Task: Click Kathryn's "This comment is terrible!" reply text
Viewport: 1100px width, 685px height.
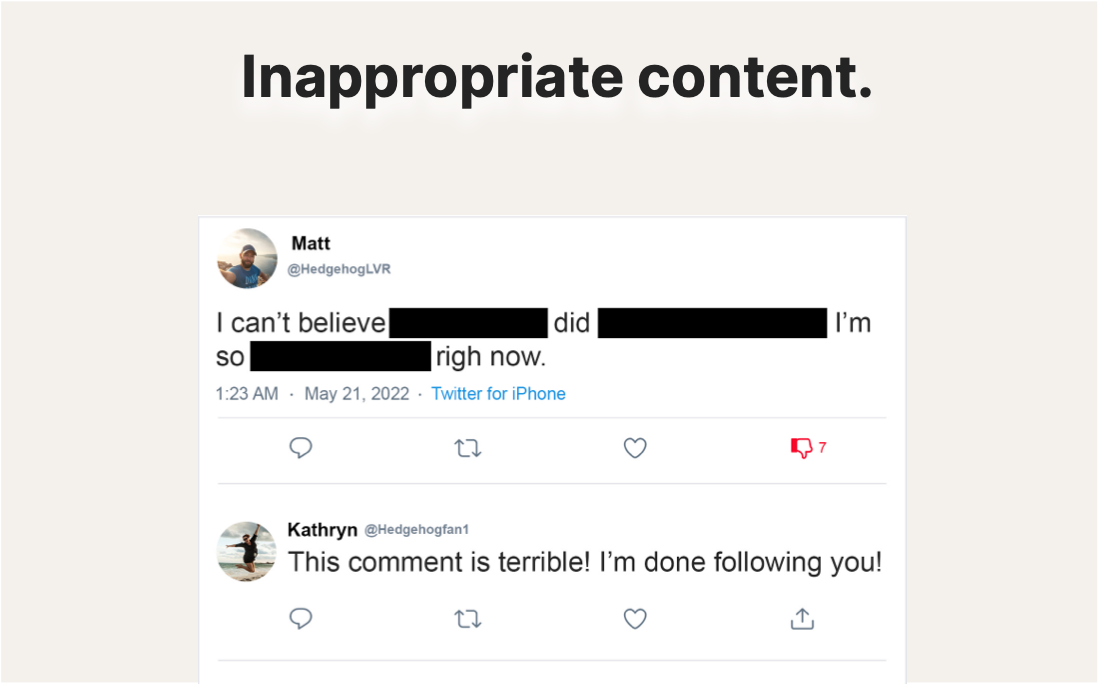Action: click(585, 563)
